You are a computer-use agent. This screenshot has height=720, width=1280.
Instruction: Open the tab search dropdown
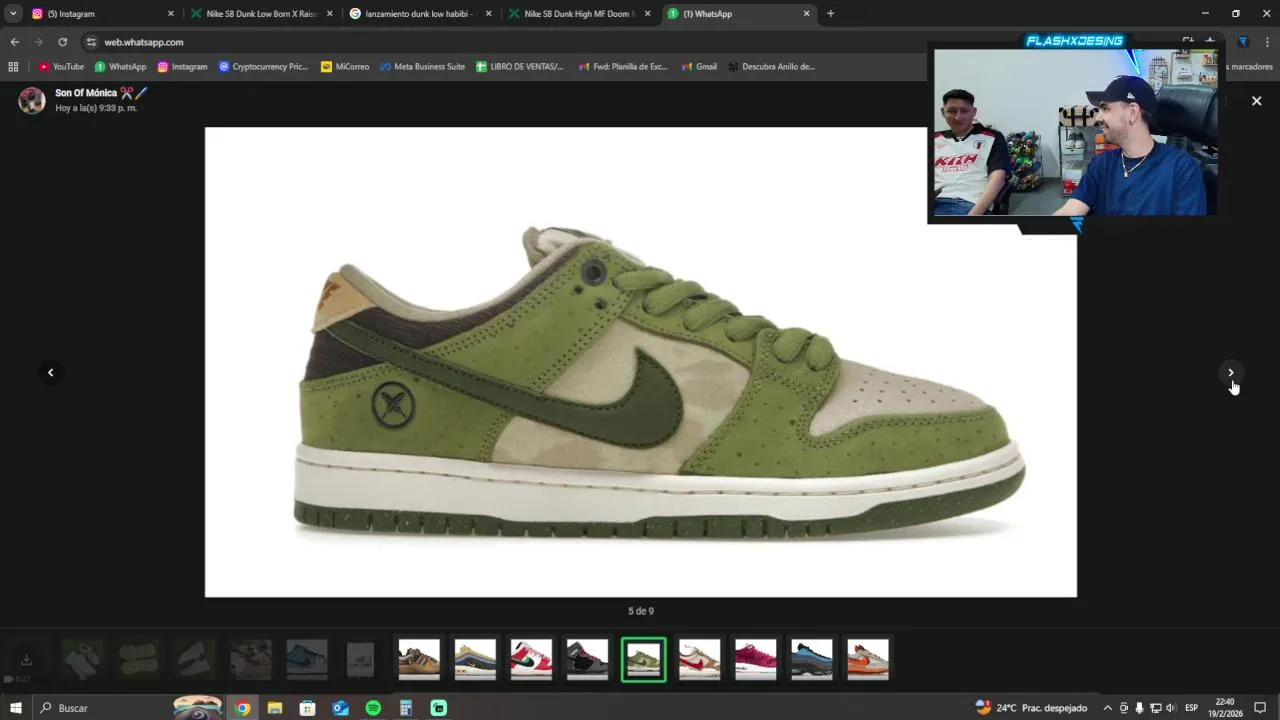(x=13, y=14)
